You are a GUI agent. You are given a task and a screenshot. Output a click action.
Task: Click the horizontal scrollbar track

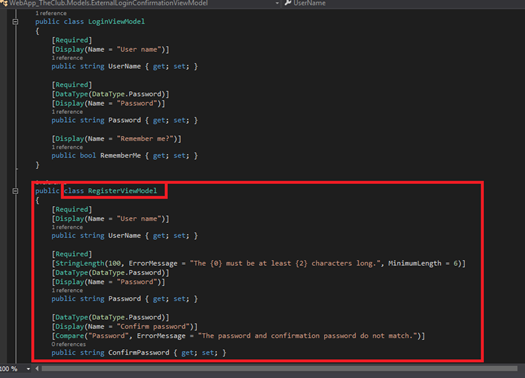coord(280,369)
